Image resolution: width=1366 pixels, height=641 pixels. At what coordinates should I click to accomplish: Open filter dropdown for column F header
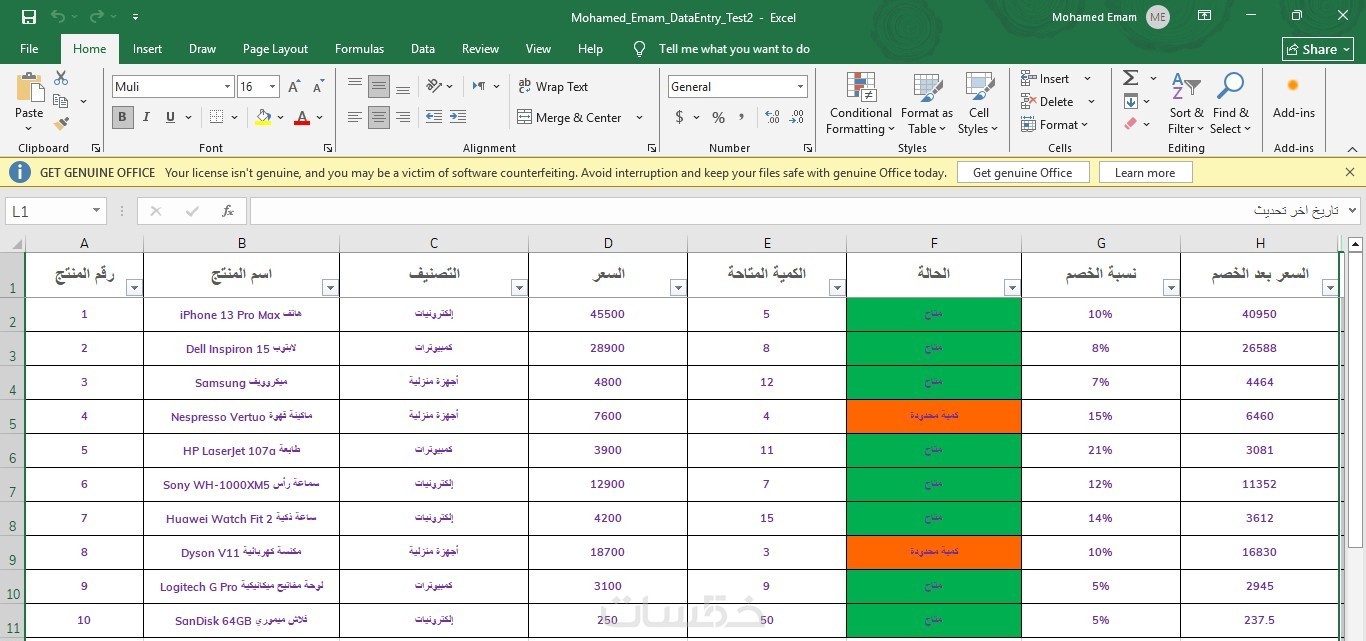1011,288
